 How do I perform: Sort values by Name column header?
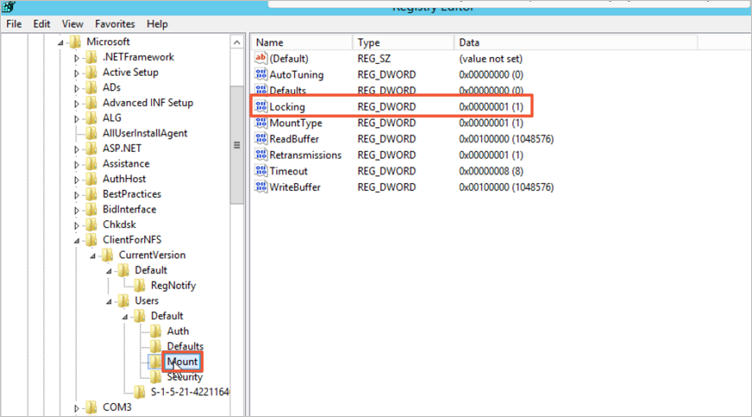pyautogui.click(x=302, y=42)
